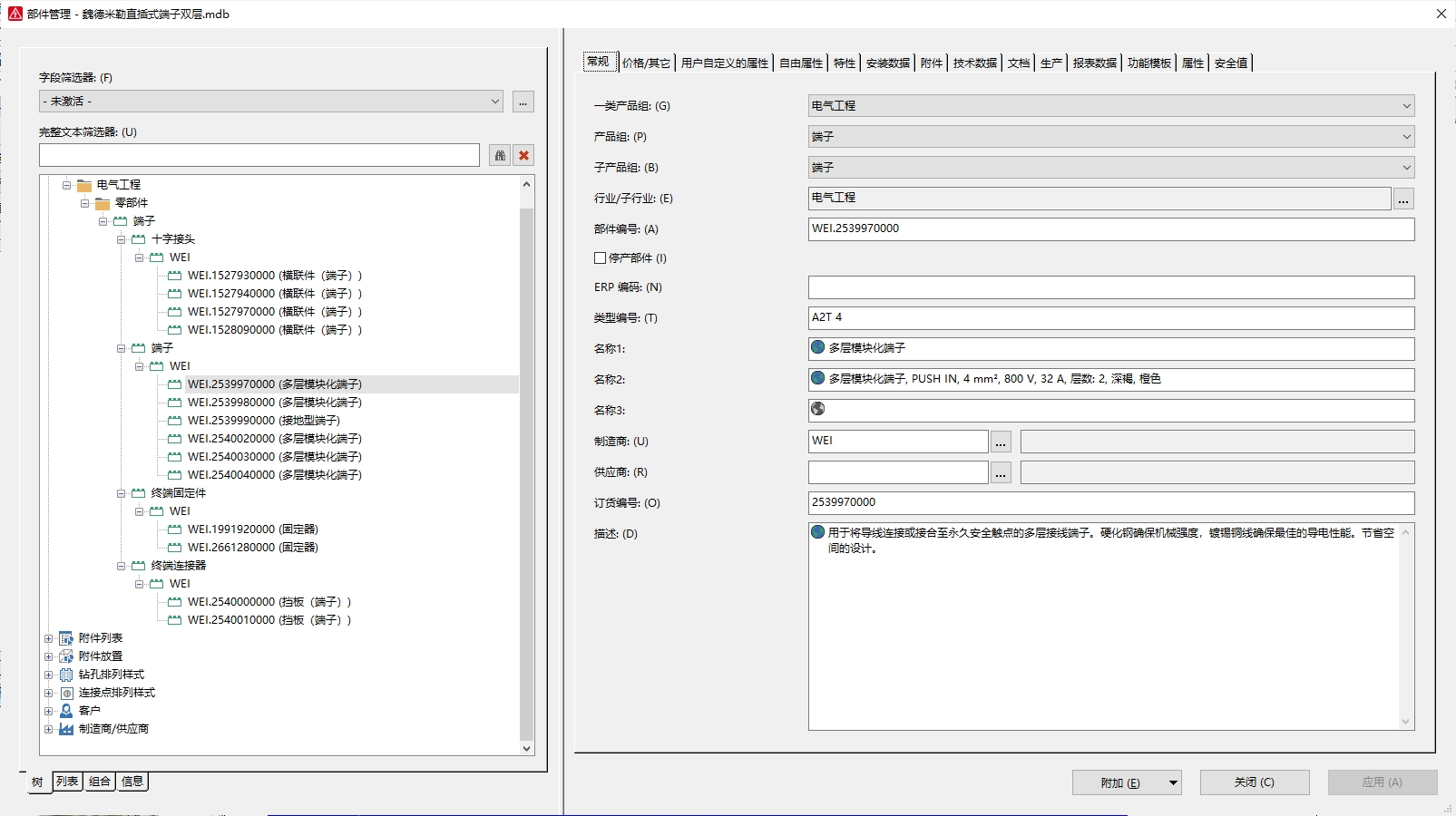Click the globe icon in 名称3 field
Image resolution: width=1456 pixels, height=816 pixels.
tap(818, 409)
